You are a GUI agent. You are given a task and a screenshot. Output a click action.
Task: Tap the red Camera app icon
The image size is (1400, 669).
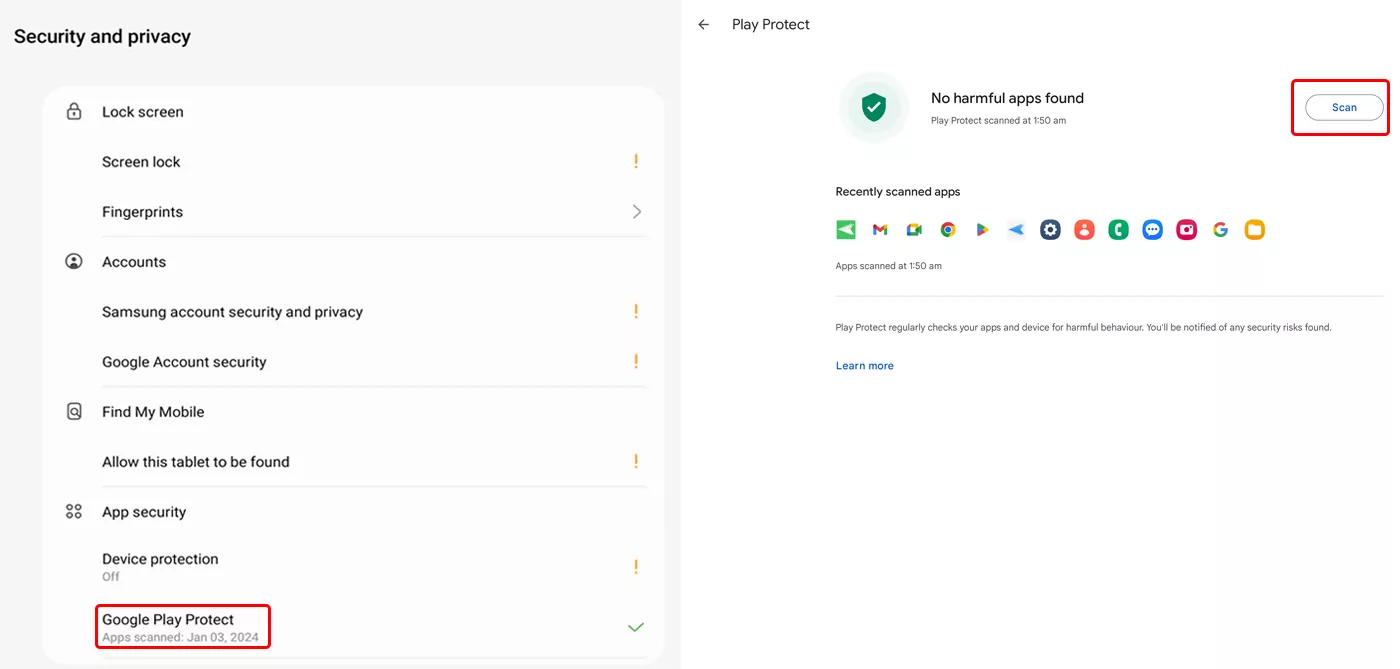coord(1186,230)
